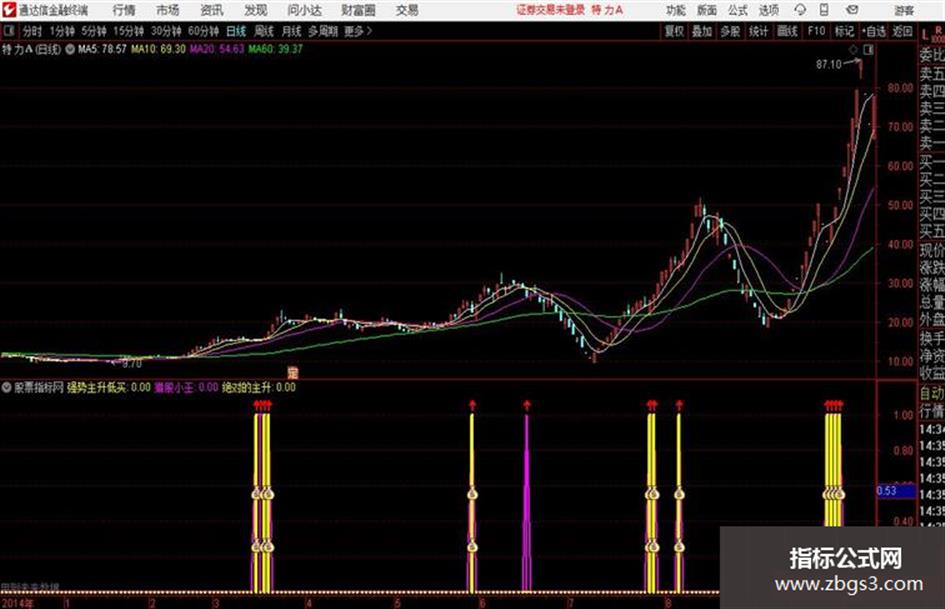
Task: Click the 自选 watchlist button
Action: point(874,31)
